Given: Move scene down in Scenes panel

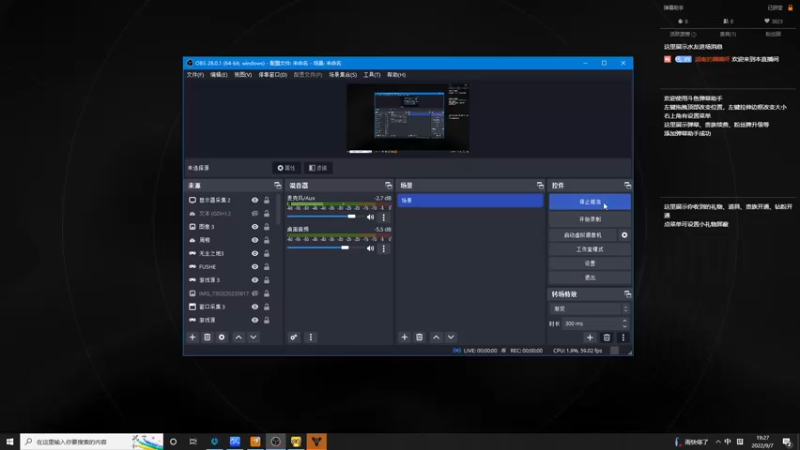Looking at the screenshot, I should click(x=451, y=337).
